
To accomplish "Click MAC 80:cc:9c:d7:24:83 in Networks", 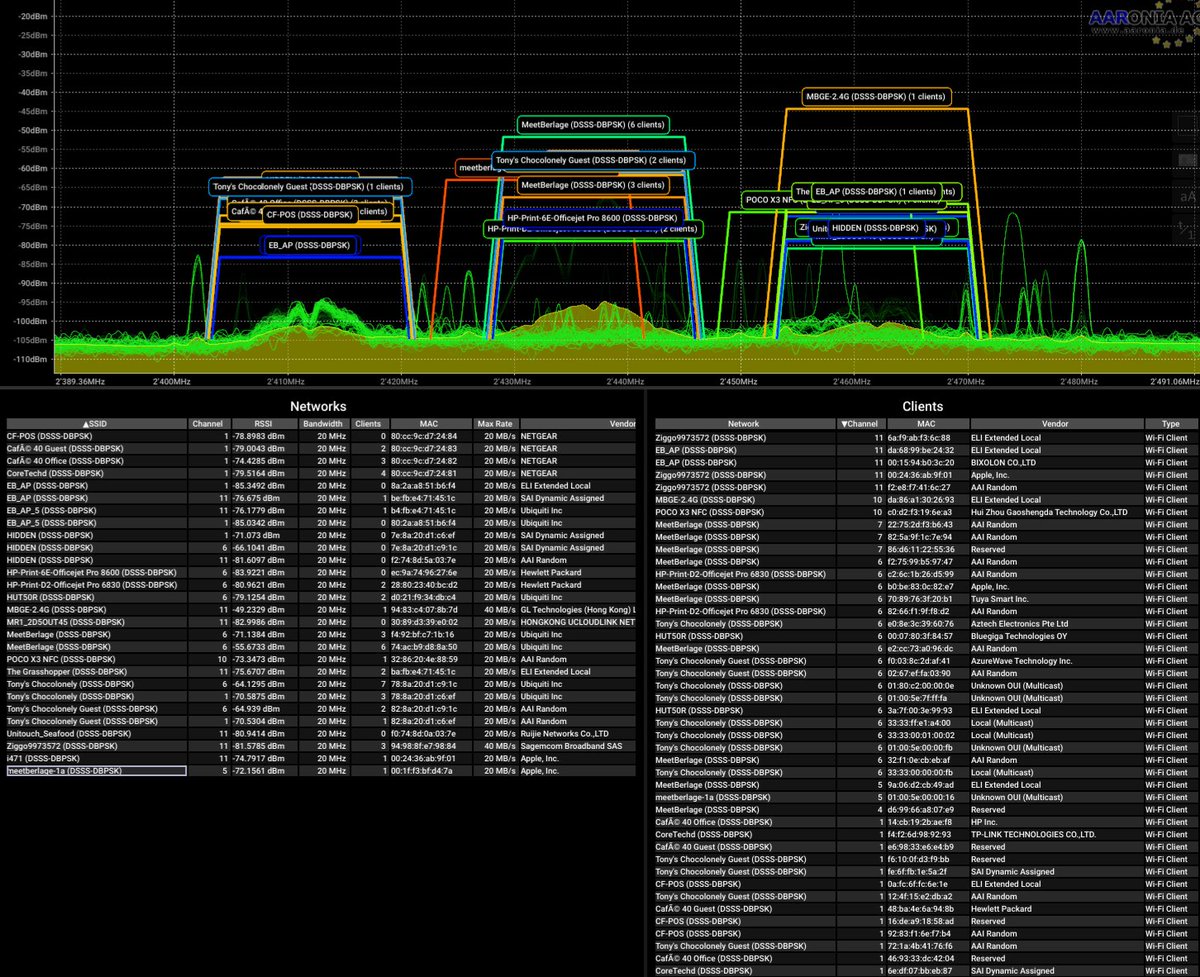I will tap(425, 448).
